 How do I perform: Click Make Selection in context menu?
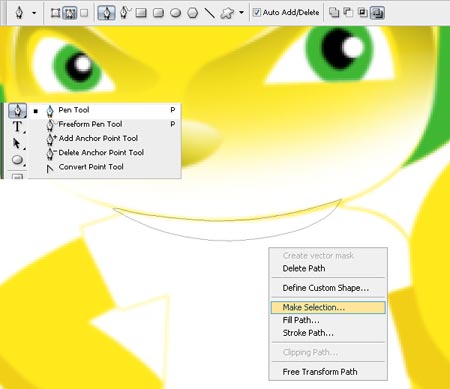coord(328,307)
